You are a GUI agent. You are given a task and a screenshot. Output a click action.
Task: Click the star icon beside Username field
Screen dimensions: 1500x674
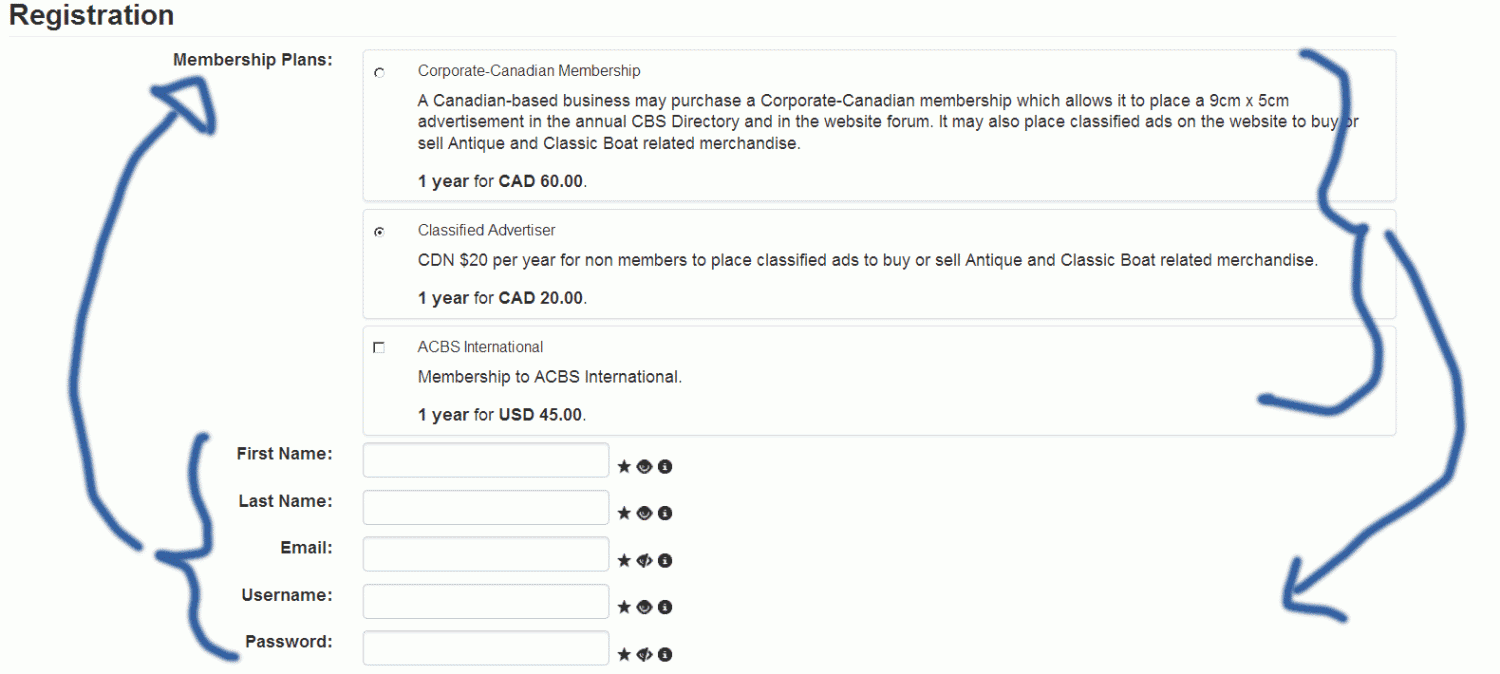[624, 607]
